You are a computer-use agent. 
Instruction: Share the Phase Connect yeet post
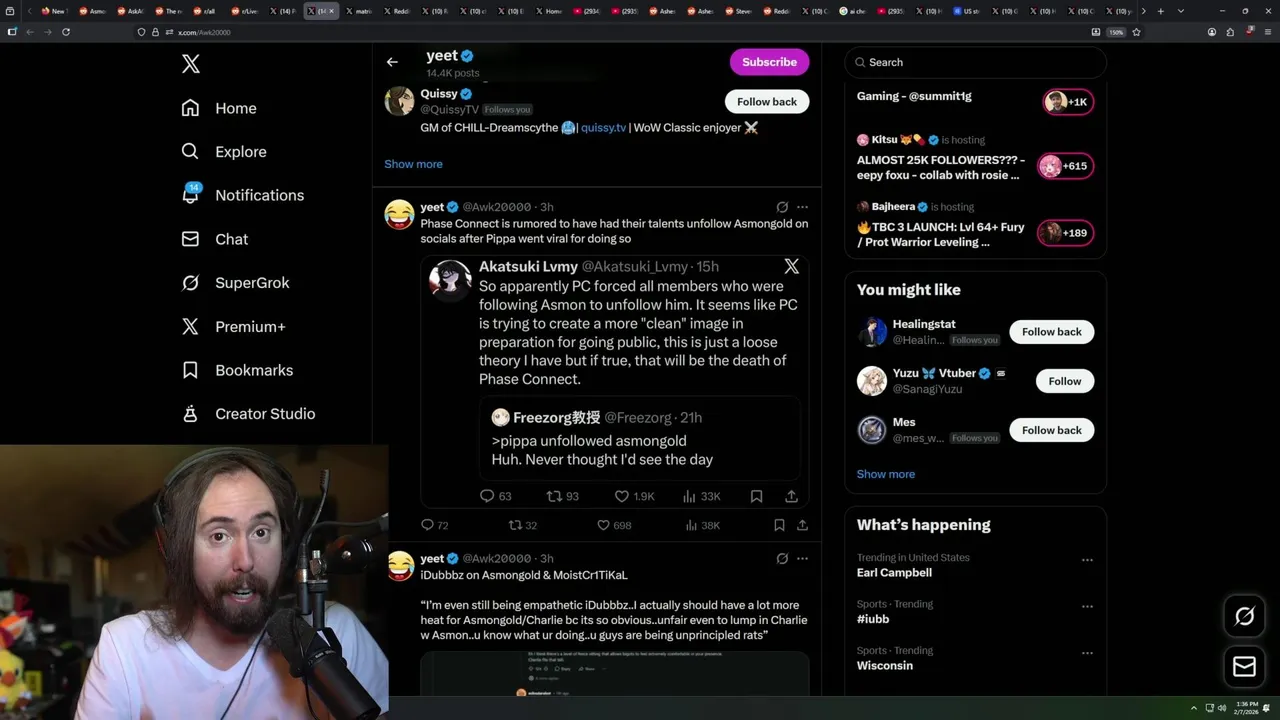(x=802, y=525)
